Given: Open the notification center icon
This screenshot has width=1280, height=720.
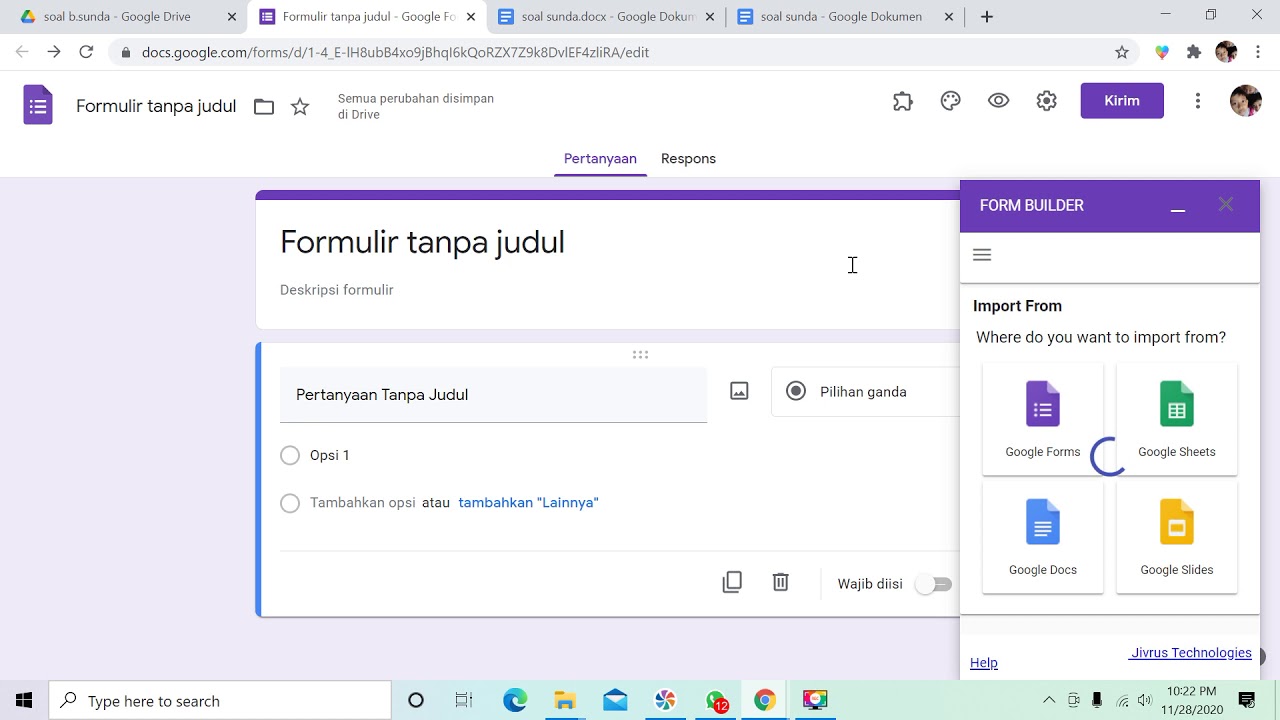Looking at the screenshot, I should click(1247, 700).
